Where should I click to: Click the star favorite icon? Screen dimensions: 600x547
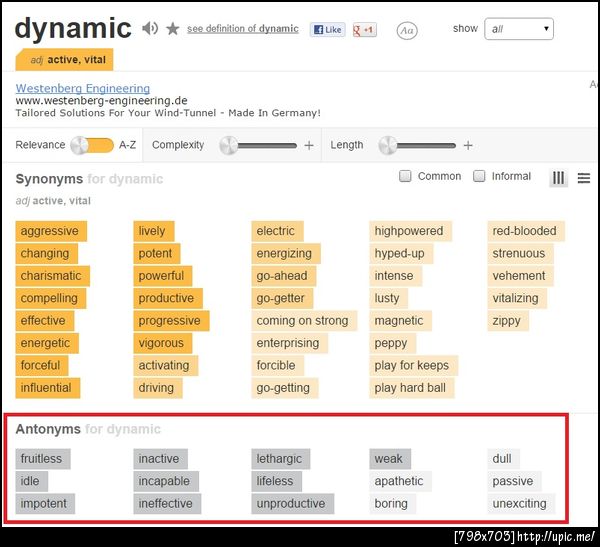pos(173,29)
